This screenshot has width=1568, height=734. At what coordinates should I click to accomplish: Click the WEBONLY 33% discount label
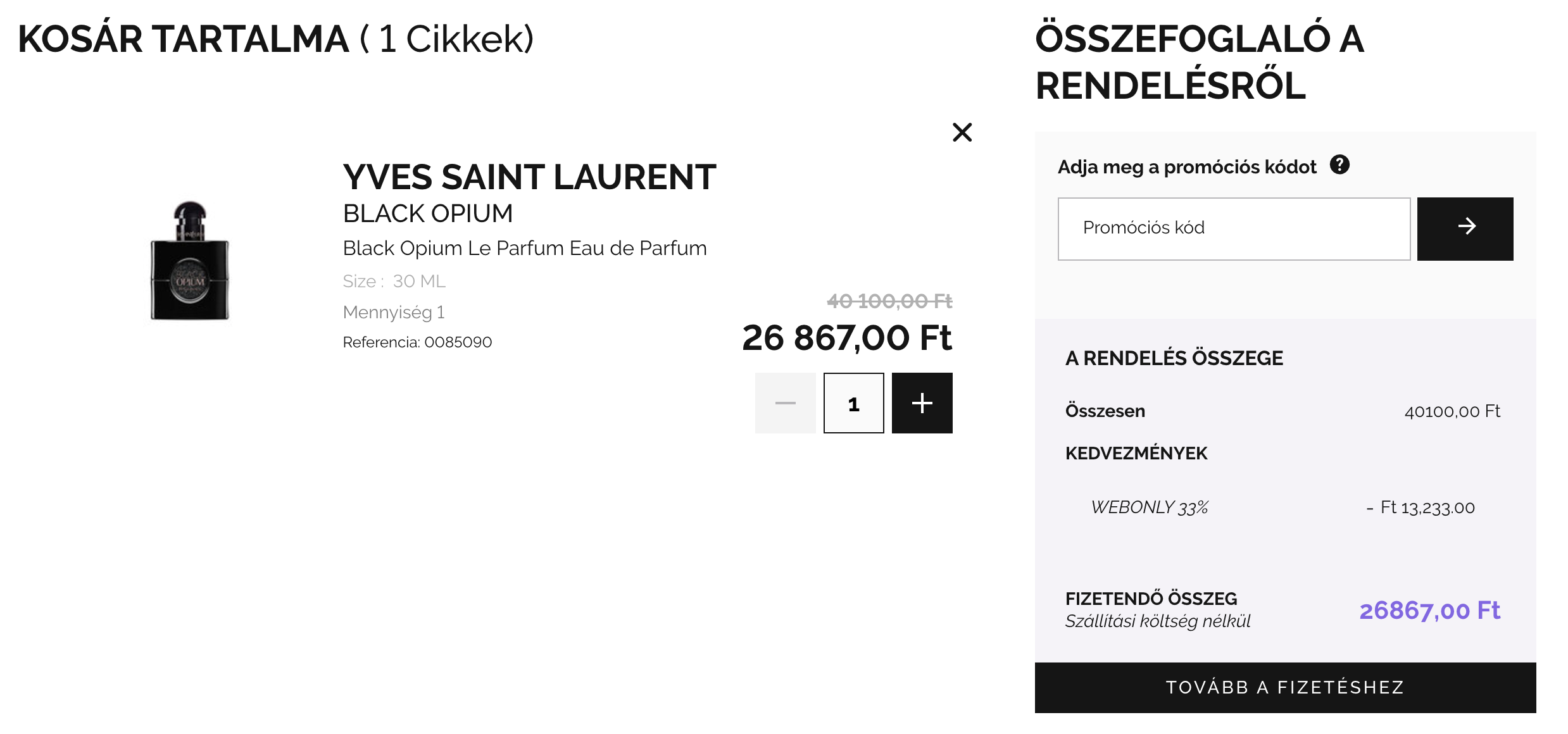[1150, 507]
